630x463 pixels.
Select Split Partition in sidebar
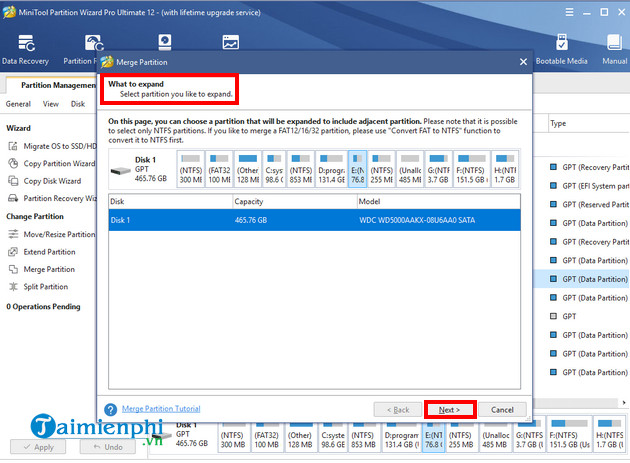[45, 287]
